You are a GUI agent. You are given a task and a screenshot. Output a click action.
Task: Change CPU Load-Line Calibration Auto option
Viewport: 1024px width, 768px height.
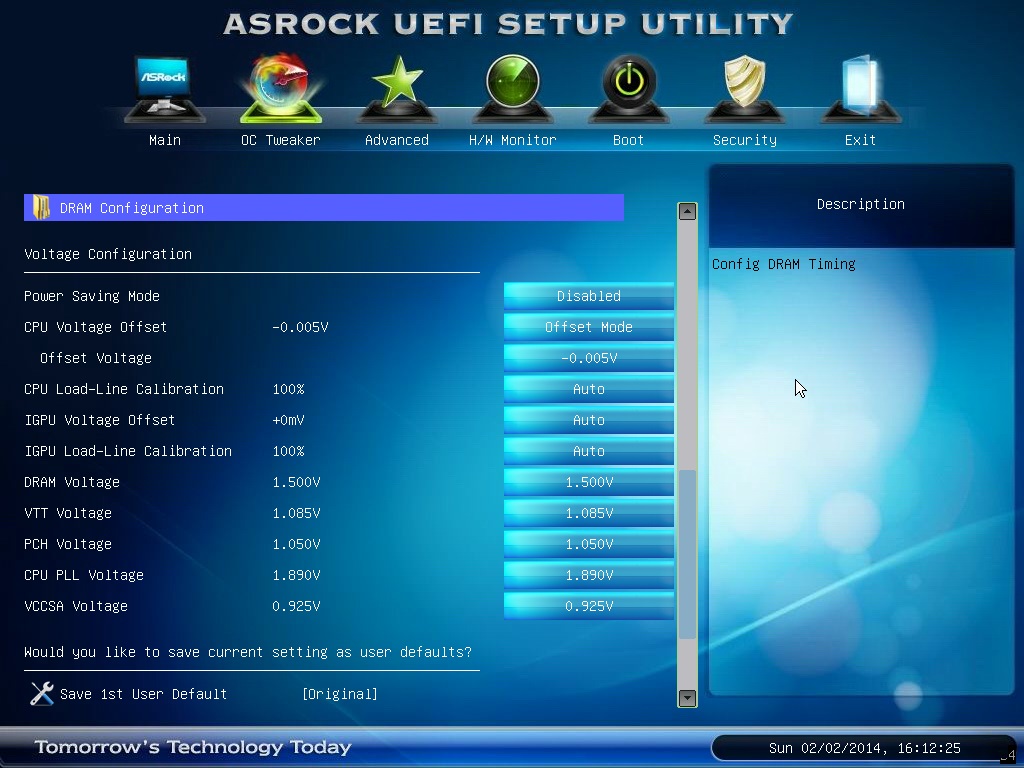[589, 389]
